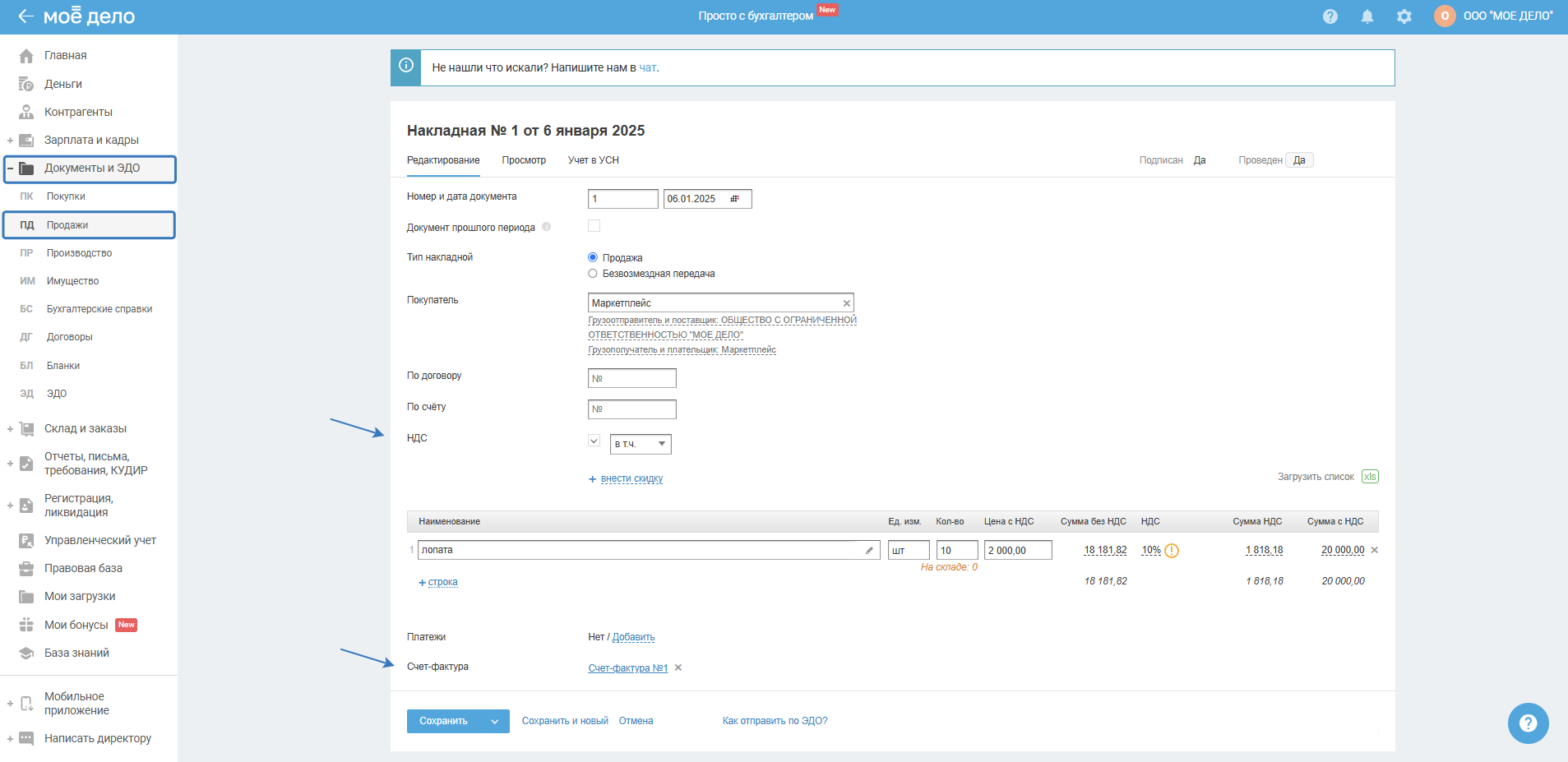Click the pencil edit icon in лопата row
Screen dimensions: 1568x762
tap(869, 551)
